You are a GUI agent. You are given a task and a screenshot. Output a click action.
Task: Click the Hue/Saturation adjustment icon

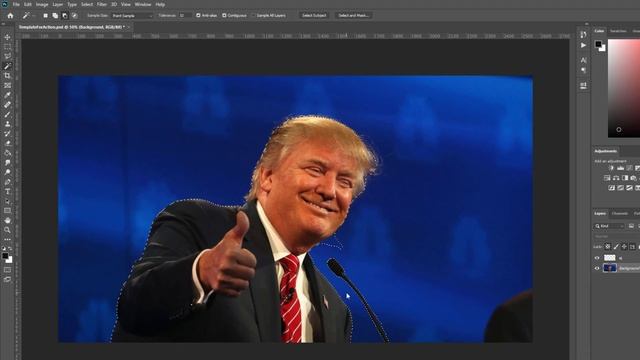tap(607, 178)
